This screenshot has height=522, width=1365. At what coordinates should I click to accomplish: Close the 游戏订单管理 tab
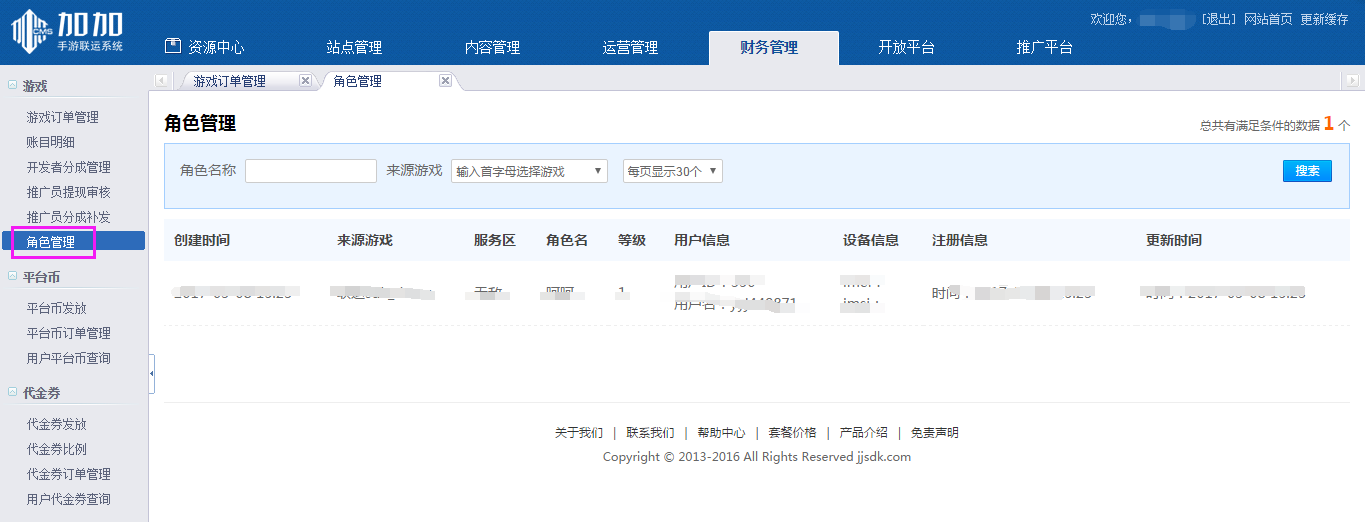(x=305, y=81)
